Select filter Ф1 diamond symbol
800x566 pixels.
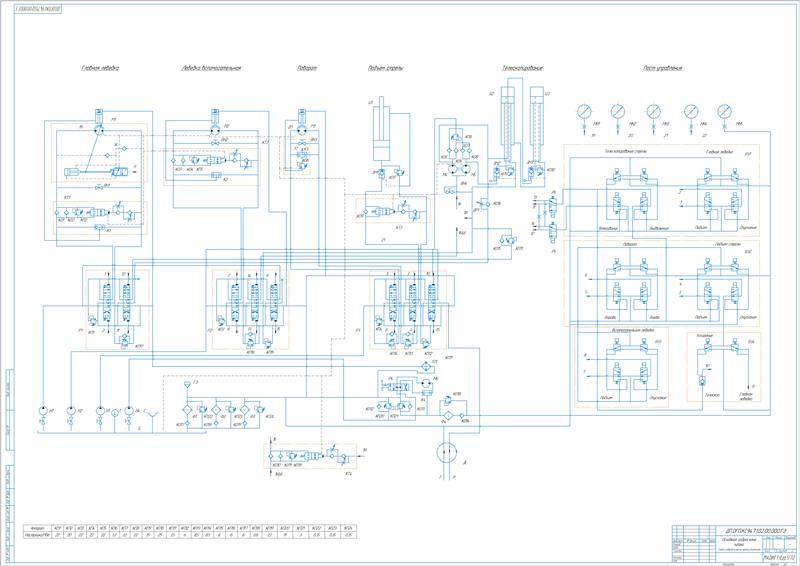[187, 410]
